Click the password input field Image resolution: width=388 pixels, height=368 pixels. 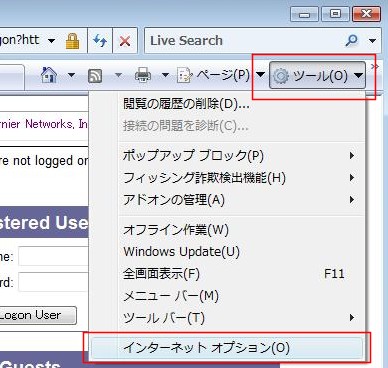53,282
